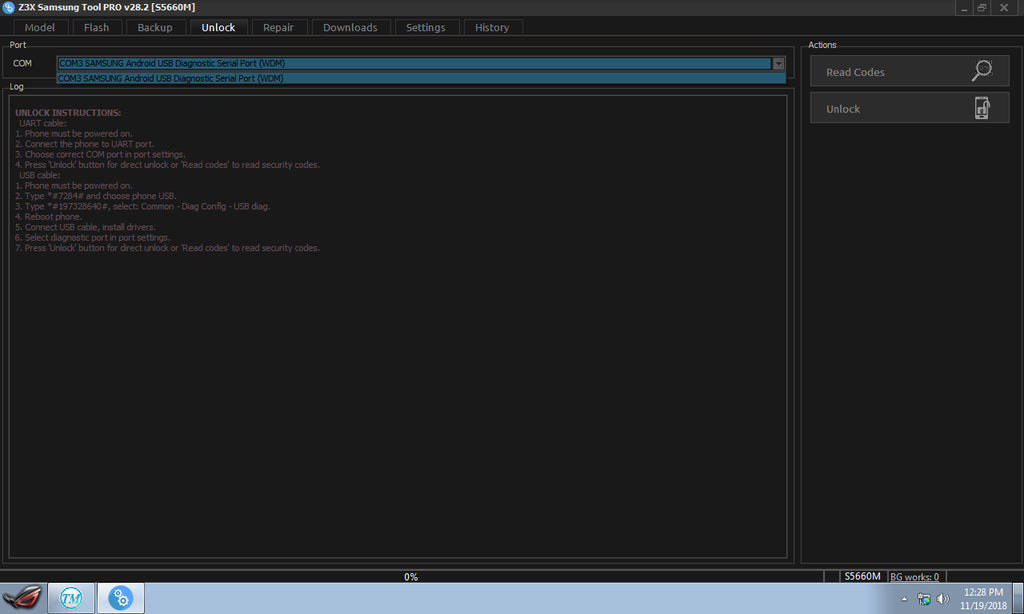Click the Show Desktop strip
The height and width of the screenshot is (614, 1024).
point(1018,598)
